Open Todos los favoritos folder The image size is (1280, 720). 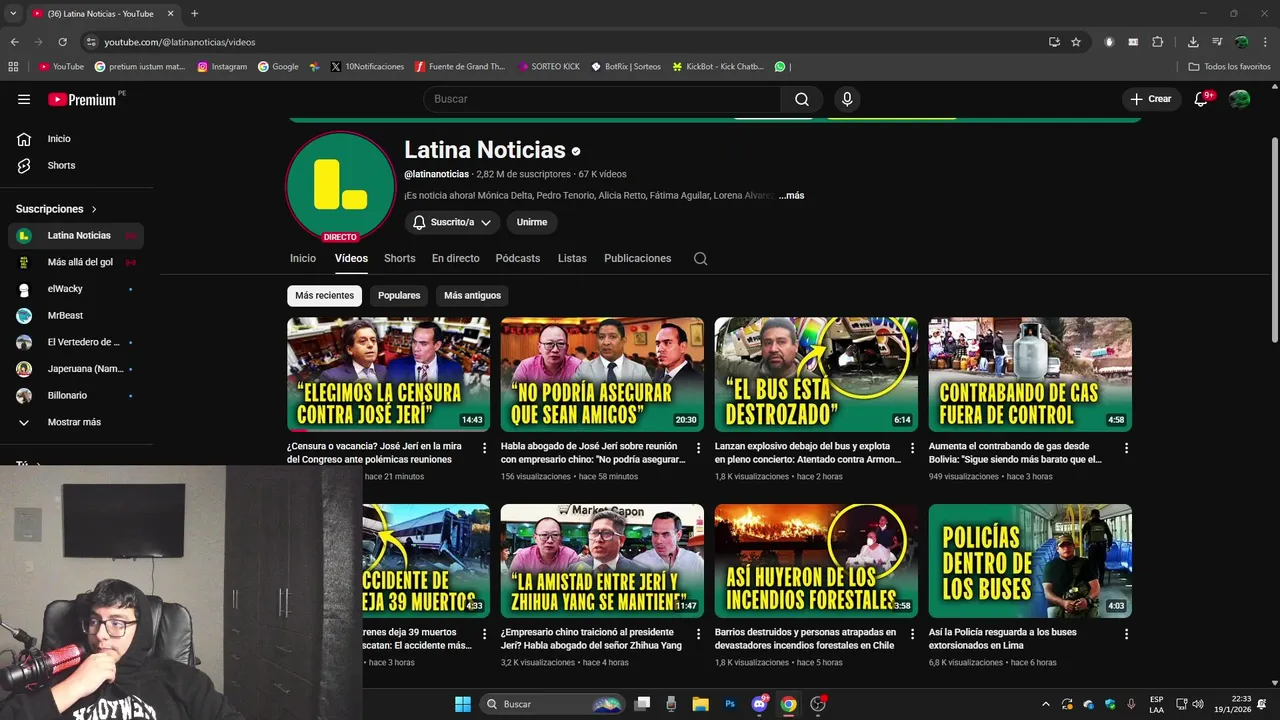[x=1229, y=67]
